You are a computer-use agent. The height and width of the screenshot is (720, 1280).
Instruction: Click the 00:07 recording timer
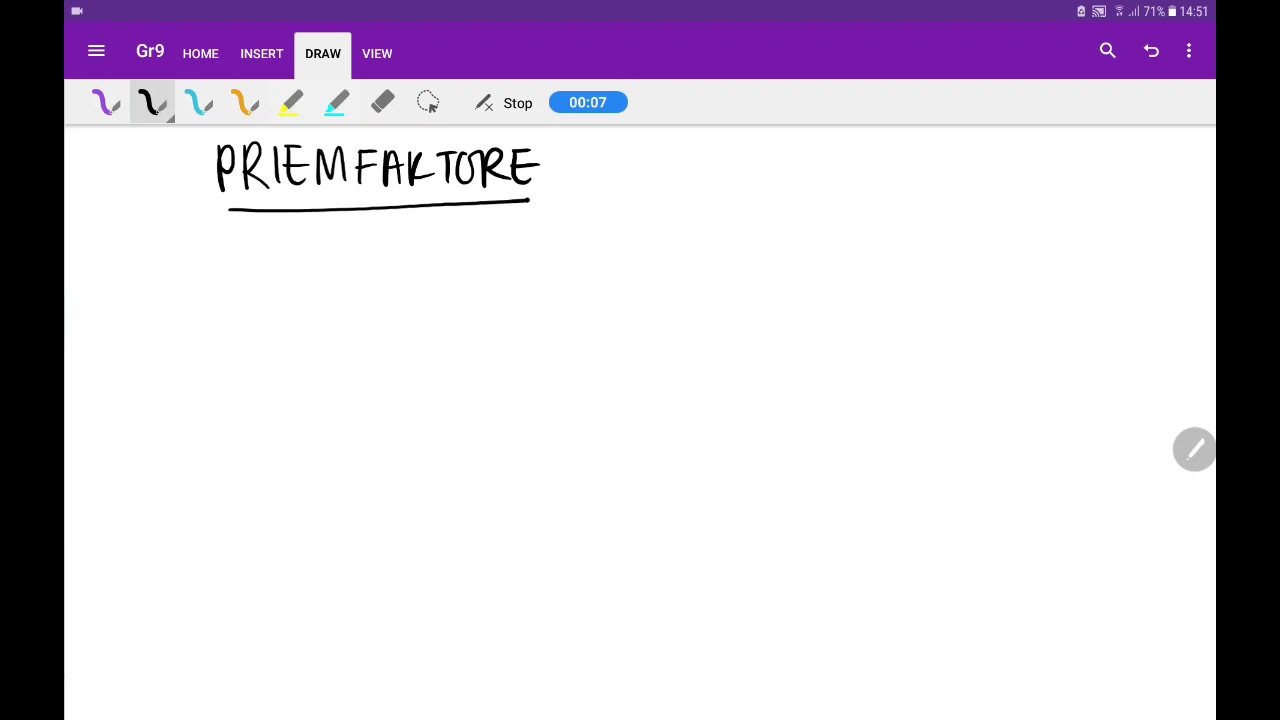pyautogui.click(x=588, y=102)
